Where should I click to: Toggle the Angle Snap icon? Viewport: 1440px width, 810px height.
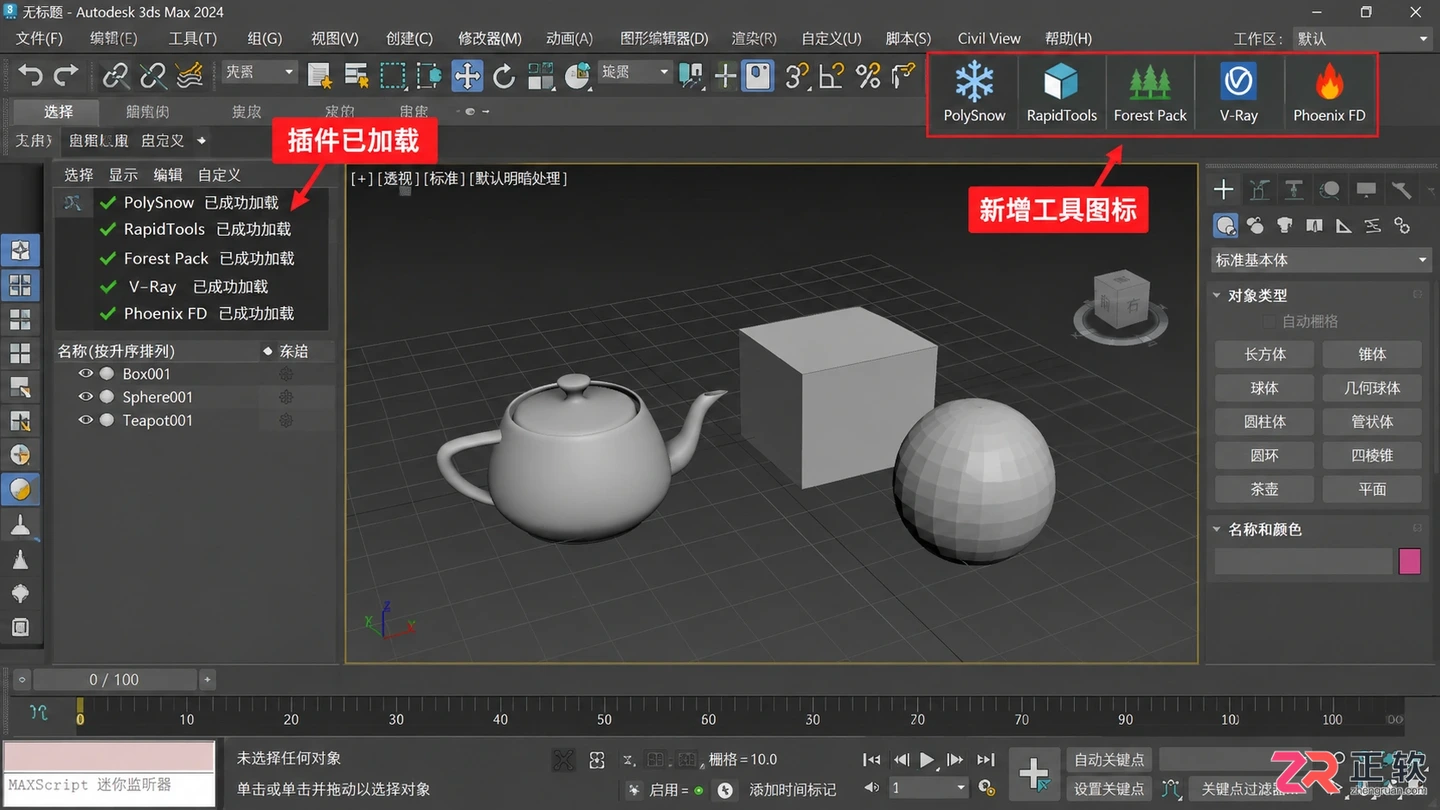click(x=831, y=75)
